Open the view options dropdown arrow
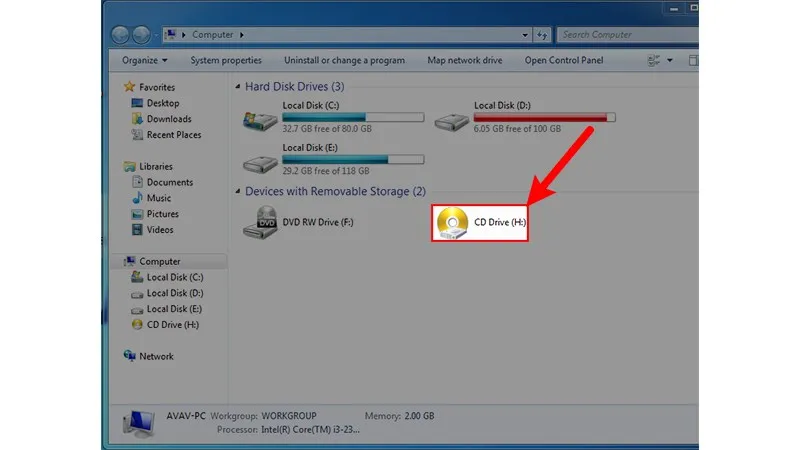This screenshot has height=450, width=800. 670,60
